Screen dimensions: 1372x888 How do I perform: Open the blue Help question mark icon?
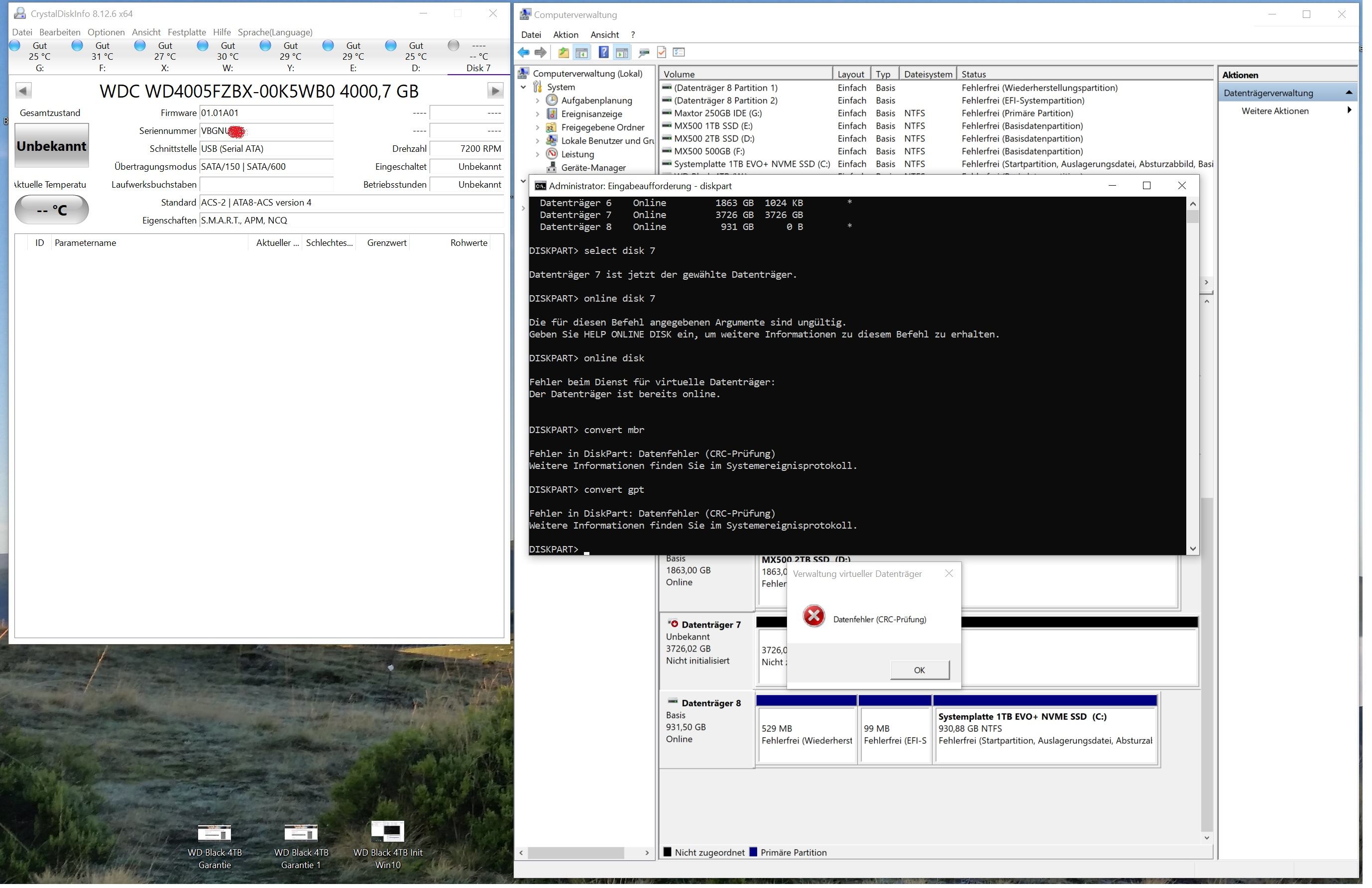603,52
